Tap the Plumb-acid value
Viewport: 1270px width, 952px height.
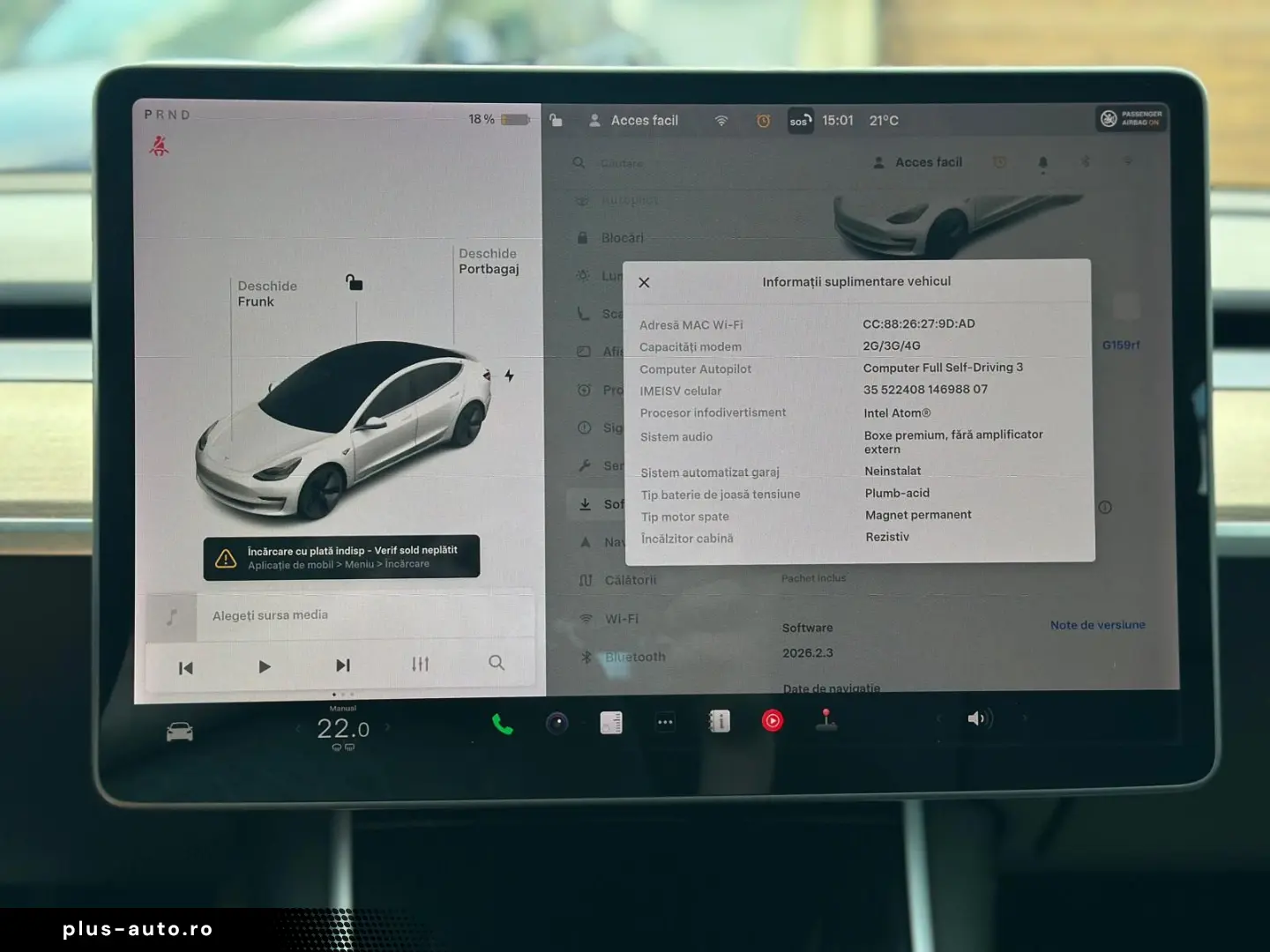[897, 493]
